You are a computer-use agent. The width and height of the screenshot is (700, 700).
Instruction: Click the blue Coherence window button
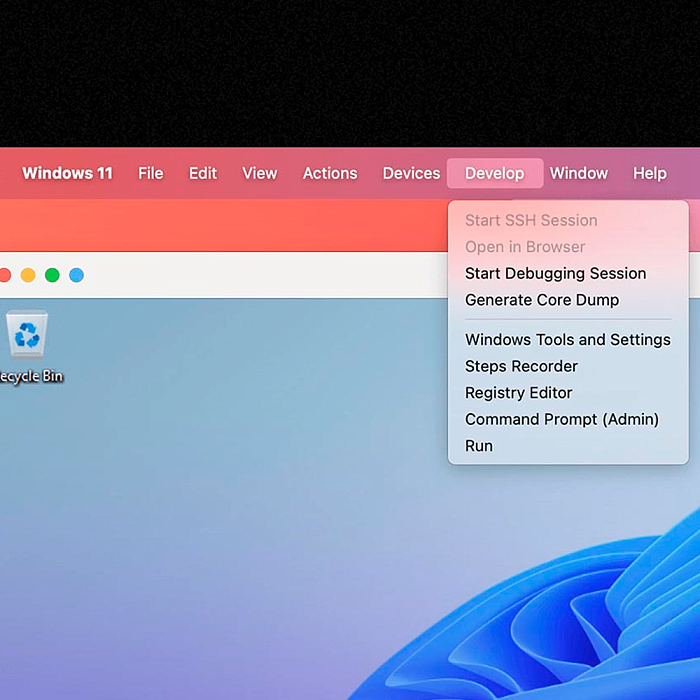coord(76,275)
